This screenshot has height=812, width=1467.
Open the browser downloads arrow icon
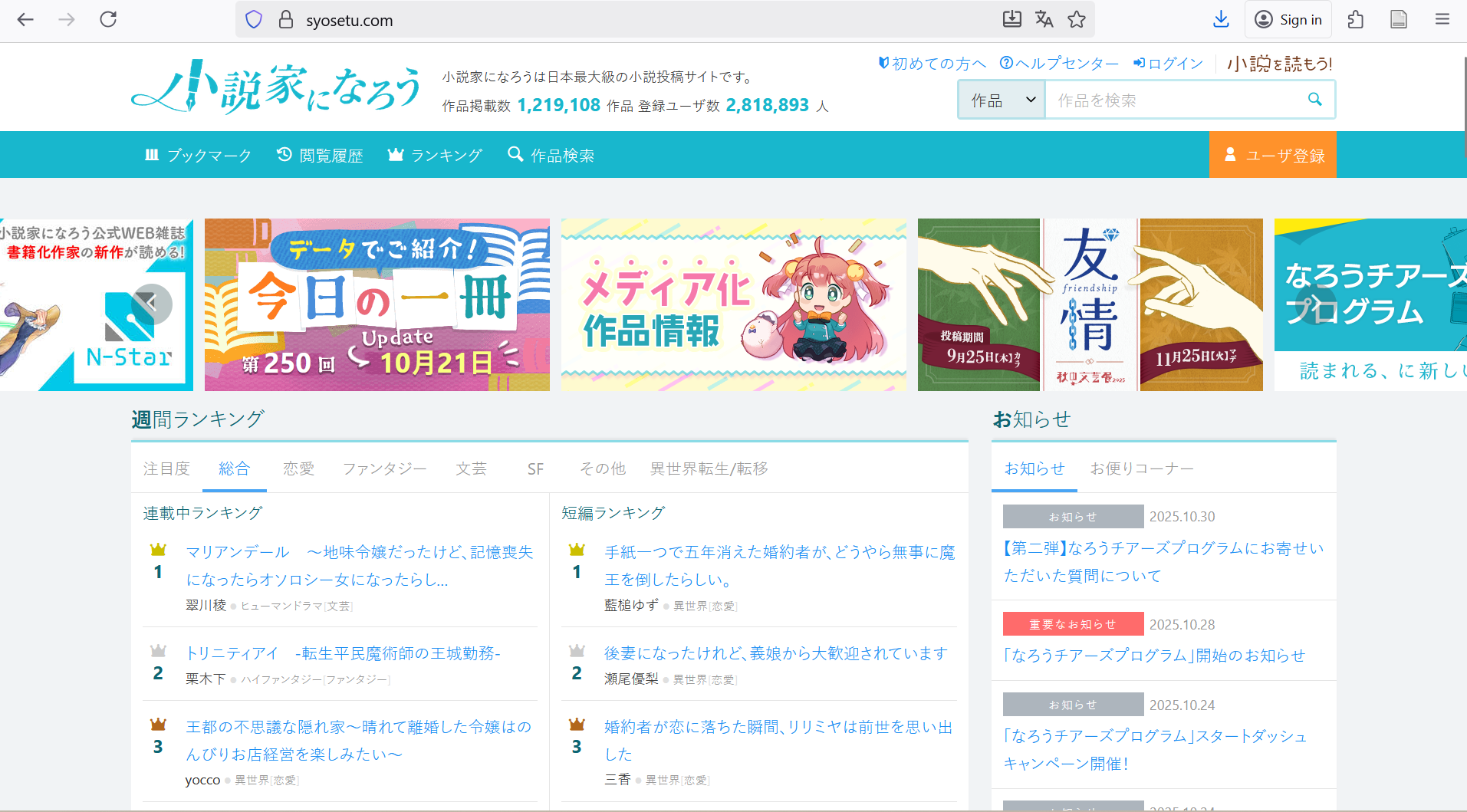click(1221, 20)
